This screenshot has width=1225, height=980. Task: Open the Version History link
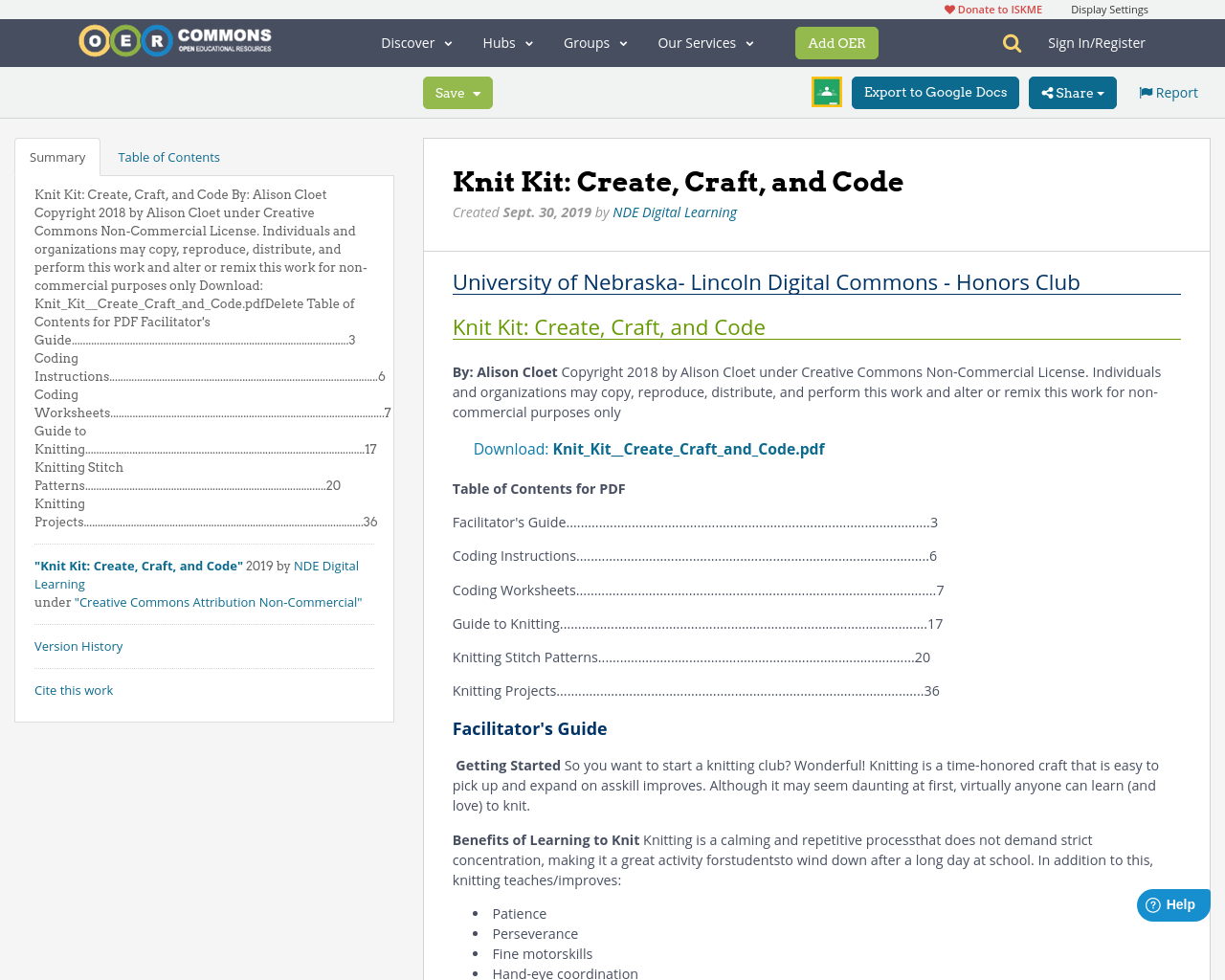[x=78, y=645]
